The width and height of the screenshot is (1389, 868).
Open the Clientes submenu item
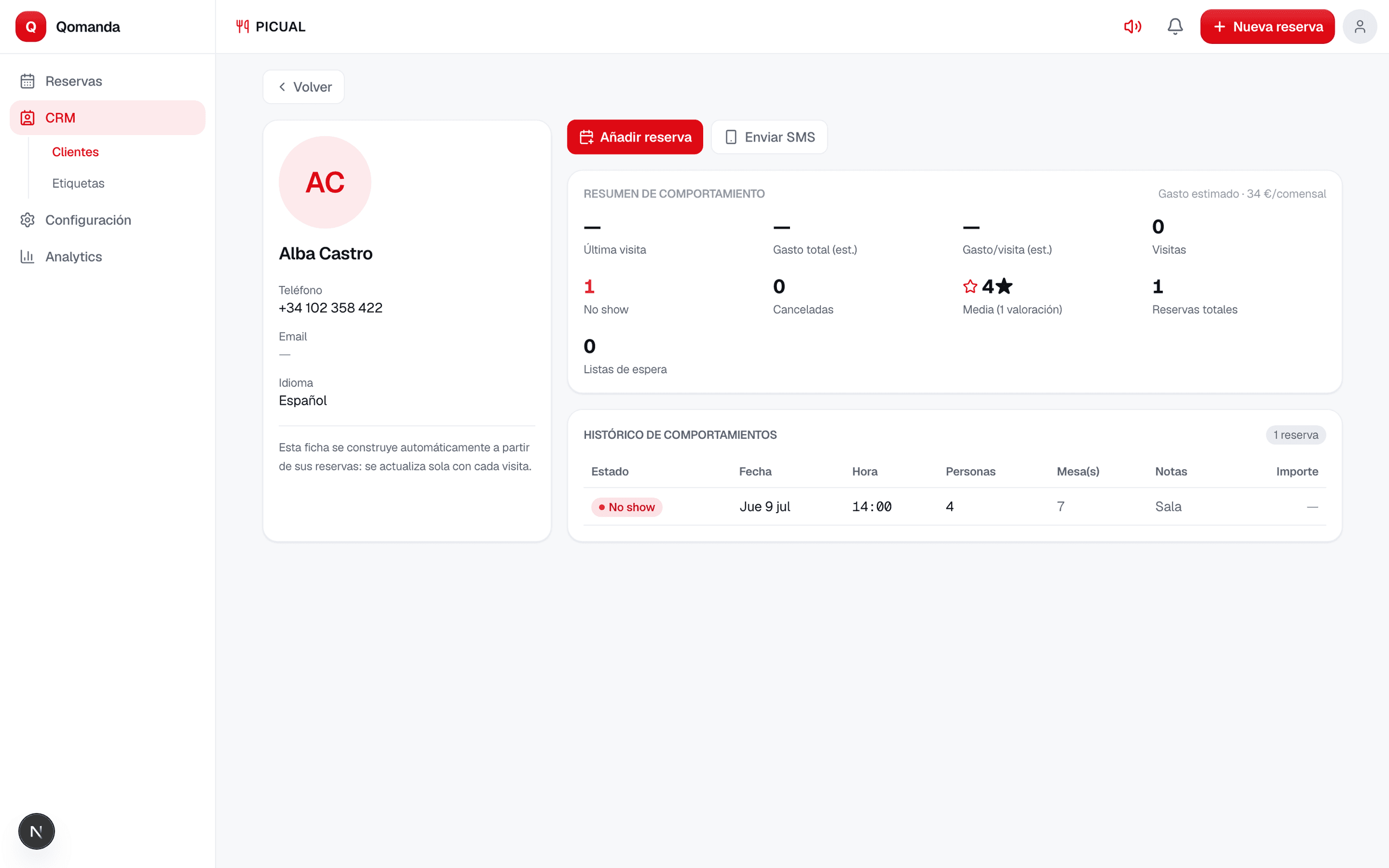[75, 151]
